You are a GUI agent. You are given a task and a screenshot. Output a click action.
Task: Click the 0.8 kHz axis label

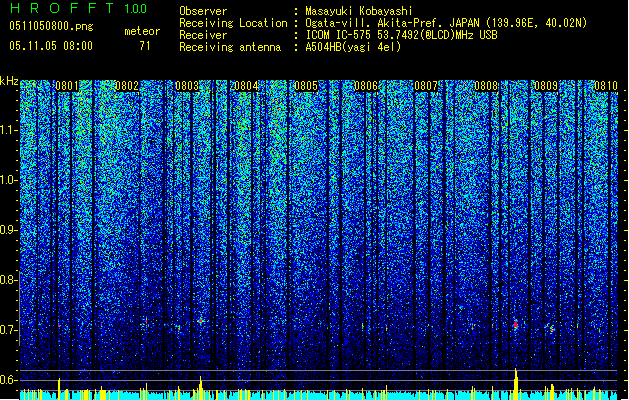tap(9, 280)
